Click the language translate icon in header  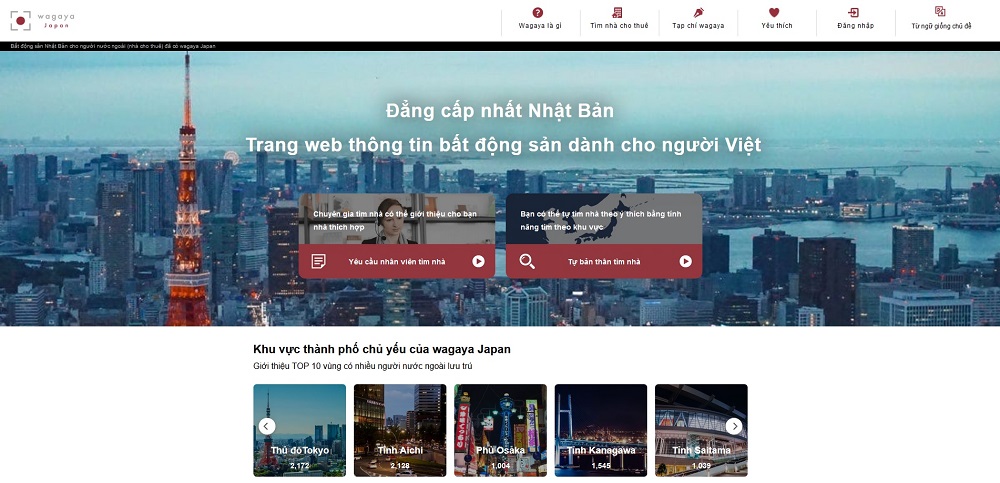[x=939, y=11]
